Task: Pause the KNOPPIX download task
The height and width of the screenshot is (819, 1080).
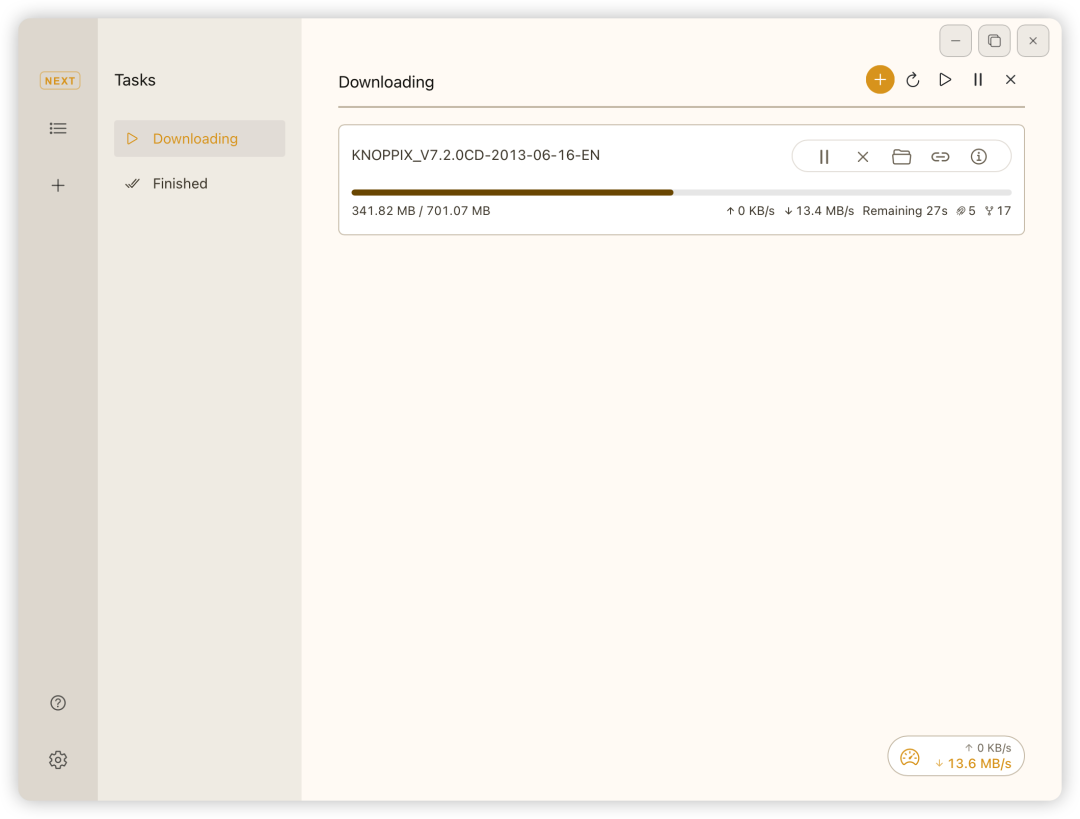Action: [824, 157]
